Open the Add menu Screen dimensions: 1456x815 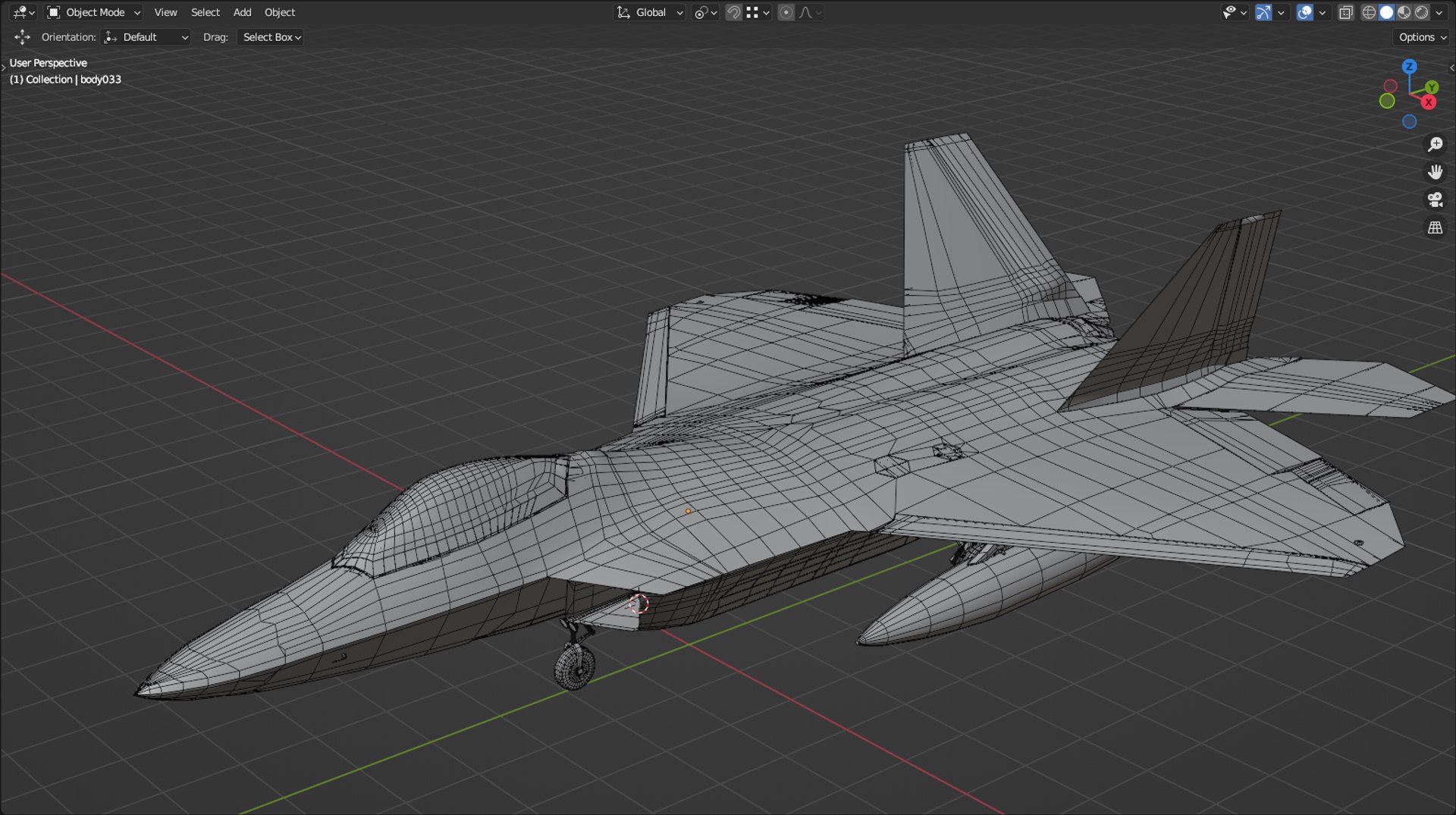[242, 12]
